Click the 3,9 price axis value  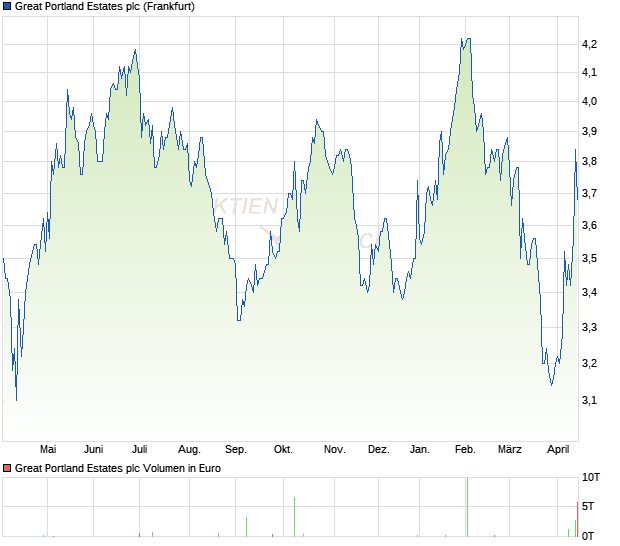(x=589, y=131)
